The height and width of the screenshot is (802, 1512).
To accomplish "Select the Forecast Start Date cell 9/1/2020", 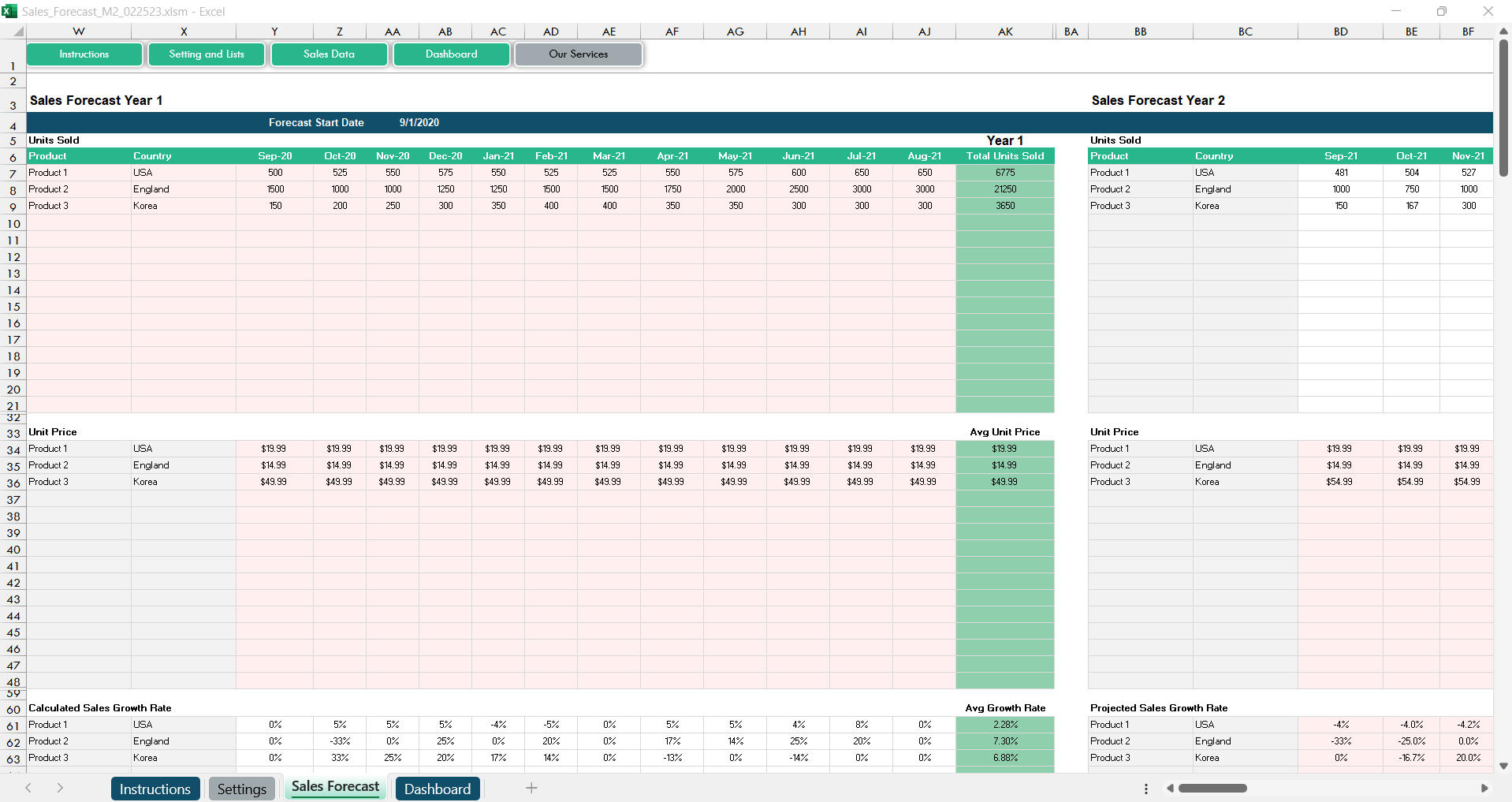I will (x=419, y=122).
